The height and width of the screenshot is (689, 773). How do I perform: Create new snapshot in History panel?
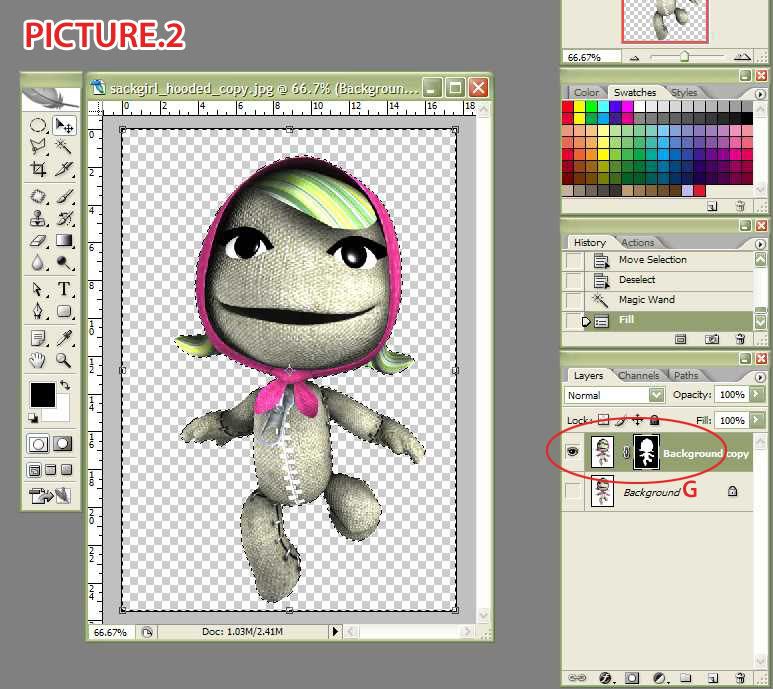click(x=711, y=339)
